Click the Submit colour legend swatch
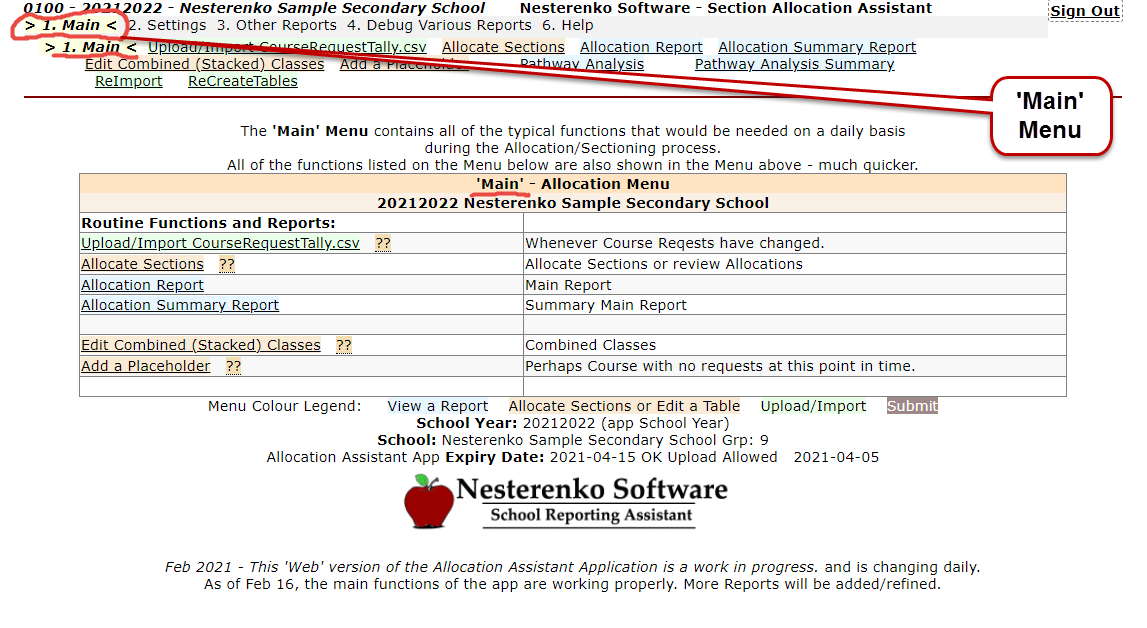The image size is (1147, 628). [912, 406]
